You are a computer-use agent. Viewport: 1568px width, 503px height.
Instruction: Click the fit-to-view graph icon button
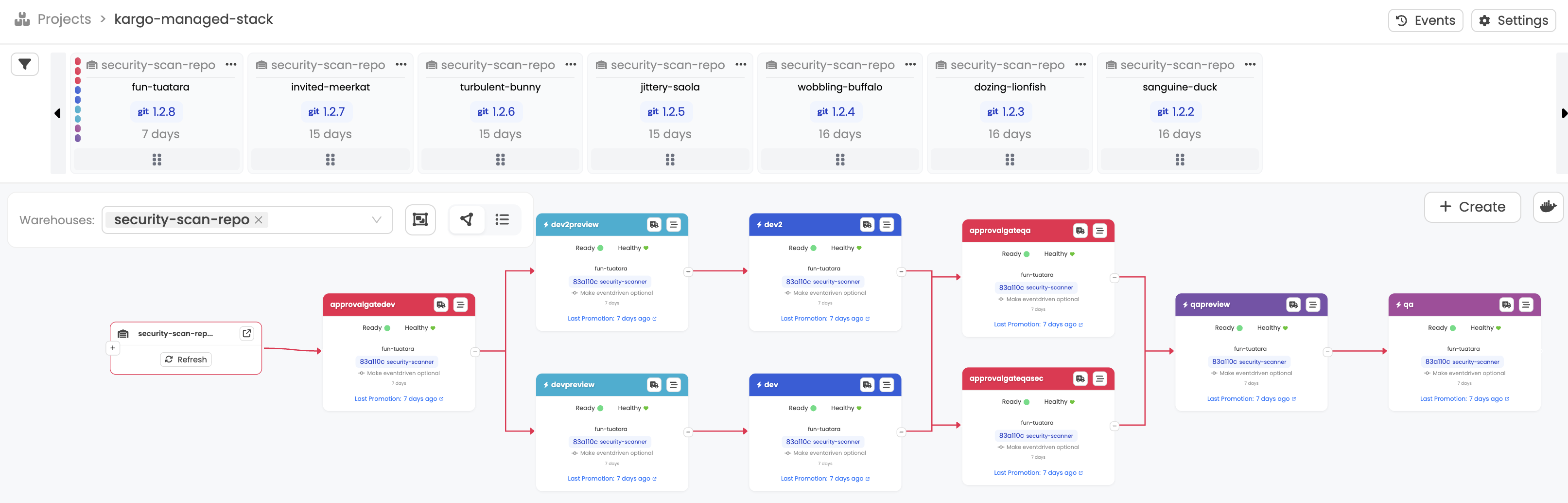(x=420, y=220)
